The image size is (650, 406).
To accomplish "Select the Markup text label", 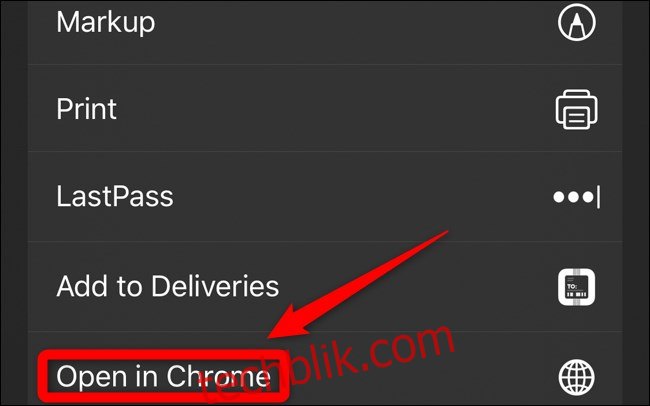I will pyautogui.click(x=106, y=23).
